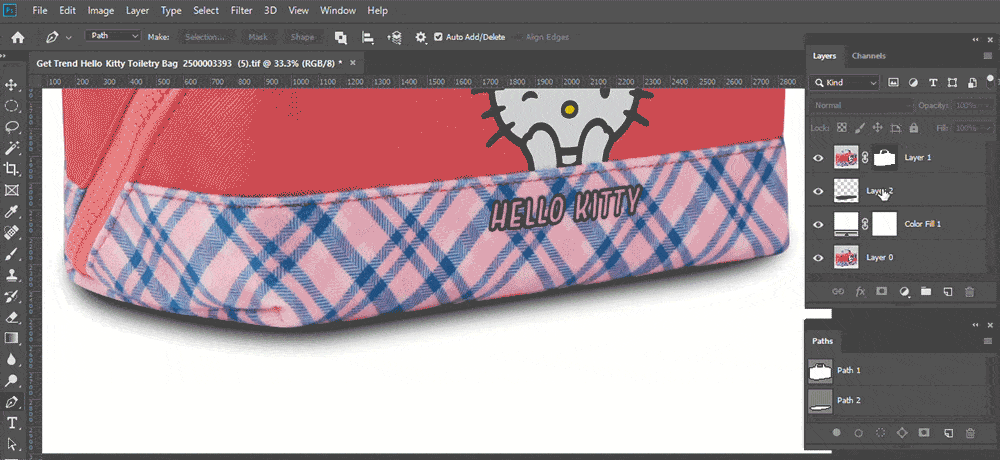Screen dimensions: 1000x460
Task: Select the Crop tool
Action: coord(11,169)
